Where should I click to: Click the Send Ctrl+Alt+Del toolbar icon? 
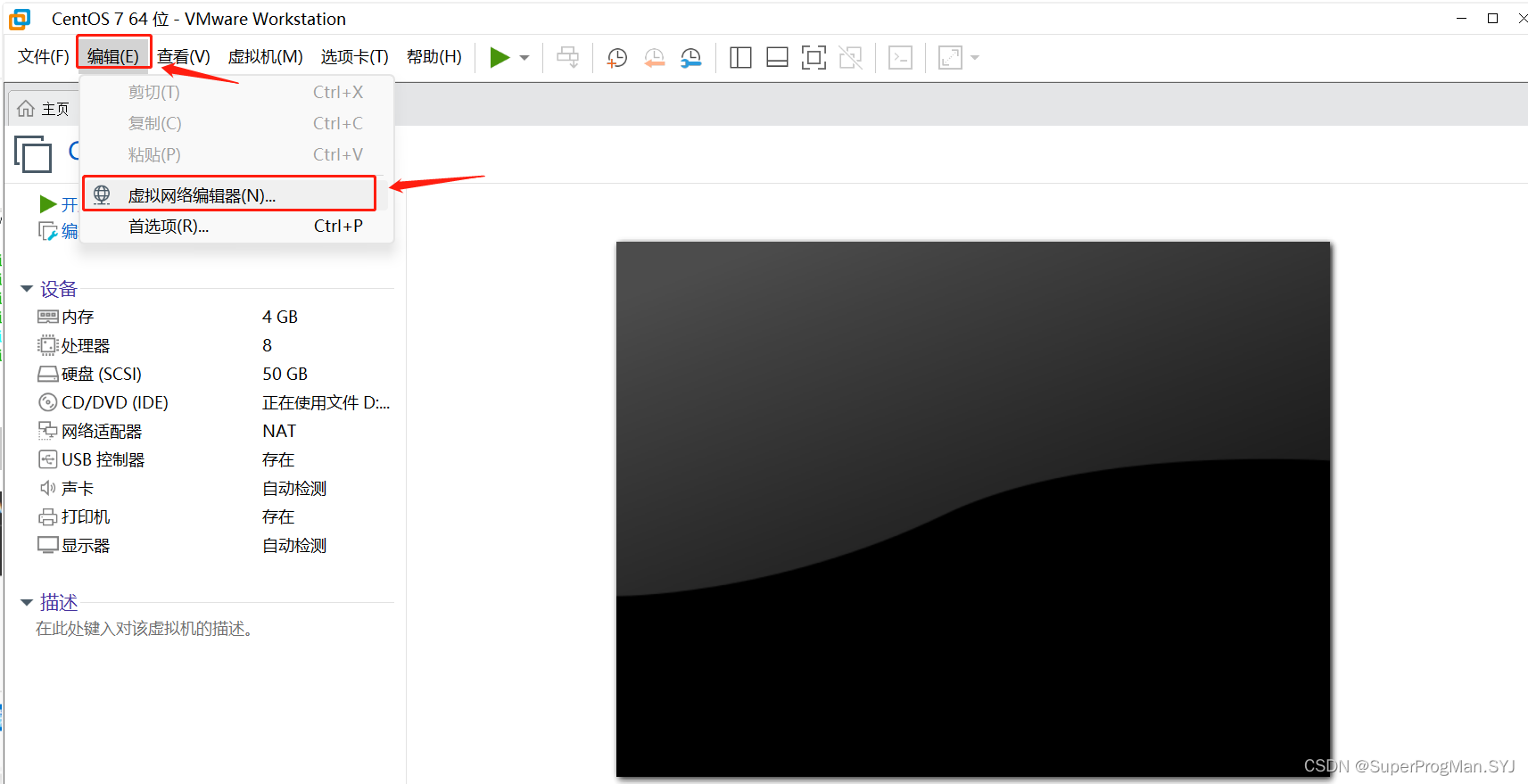(567, 58)
